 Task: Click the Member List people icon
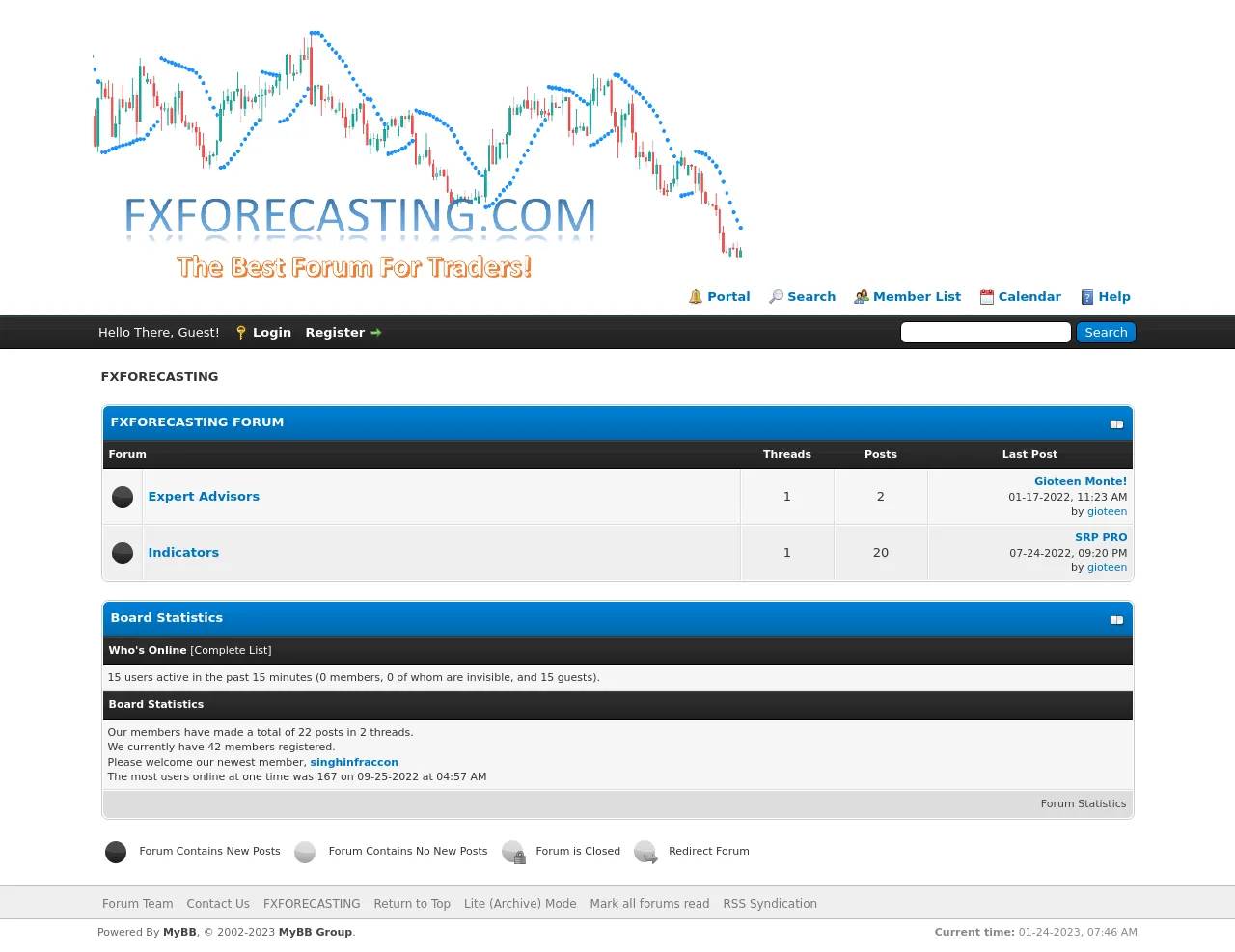862,297
